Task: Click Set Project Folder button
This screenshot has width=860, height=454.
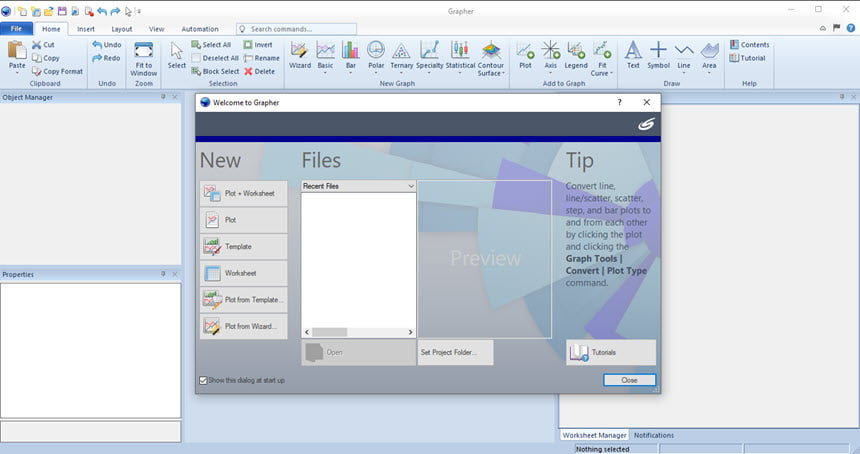Action: [x=455, y=353]
